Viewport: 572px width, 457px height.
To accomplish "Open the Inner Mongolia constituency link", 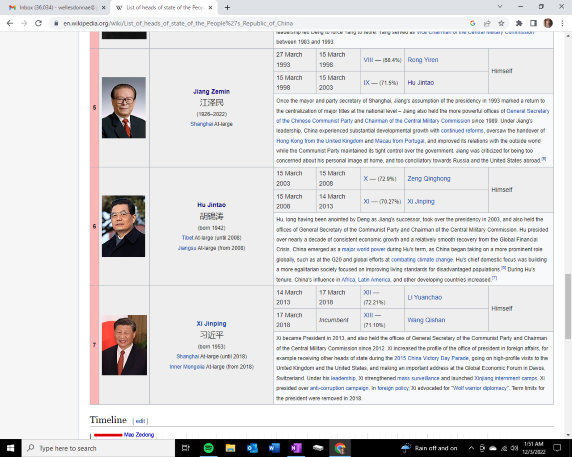I will pyautogui.click(x=187, y=367).
